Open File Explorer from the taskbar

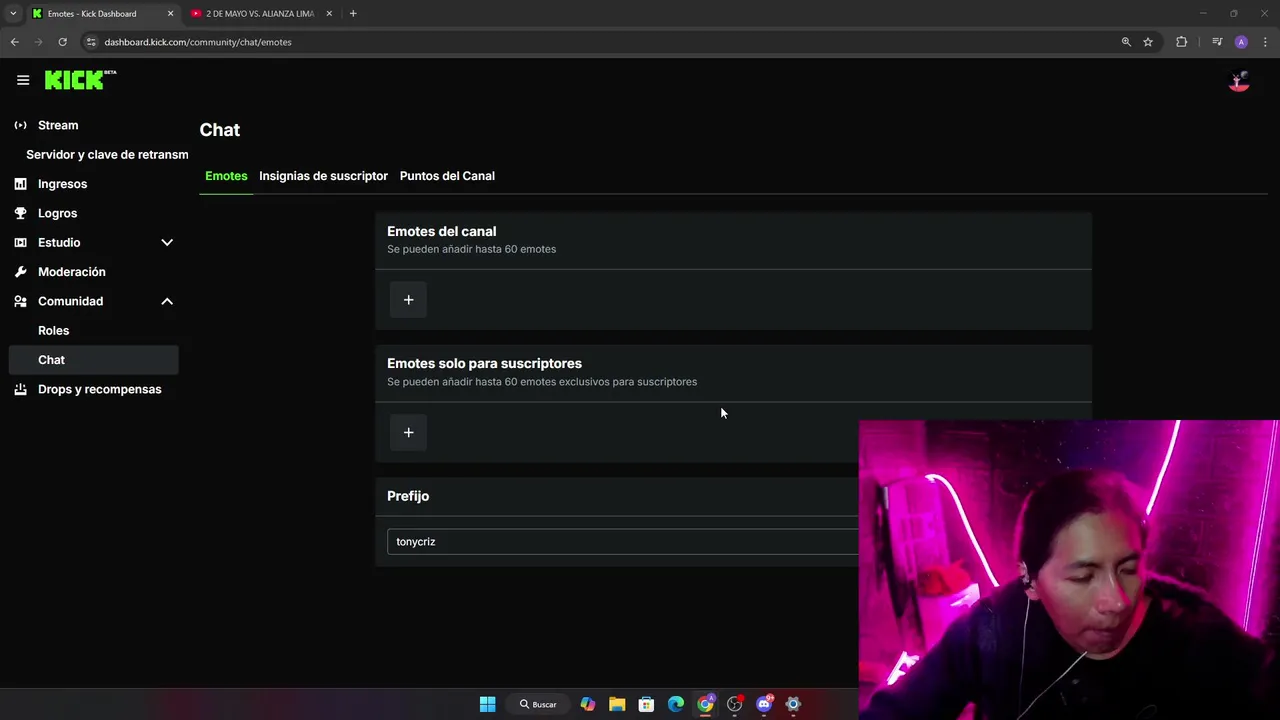tap(617, 704)
